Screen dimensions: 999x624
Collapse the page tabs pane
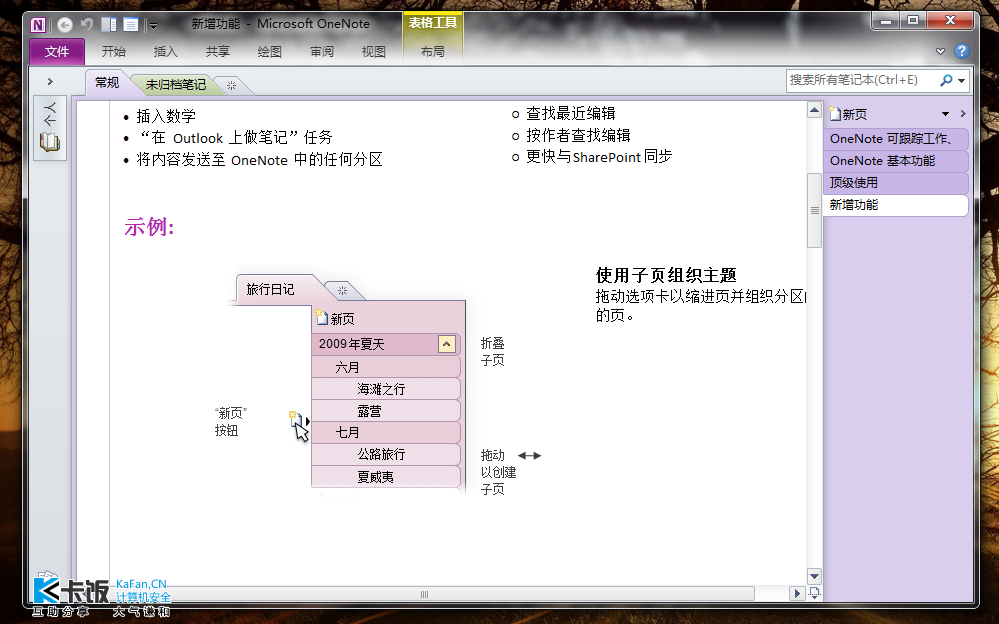click(963, 113)
